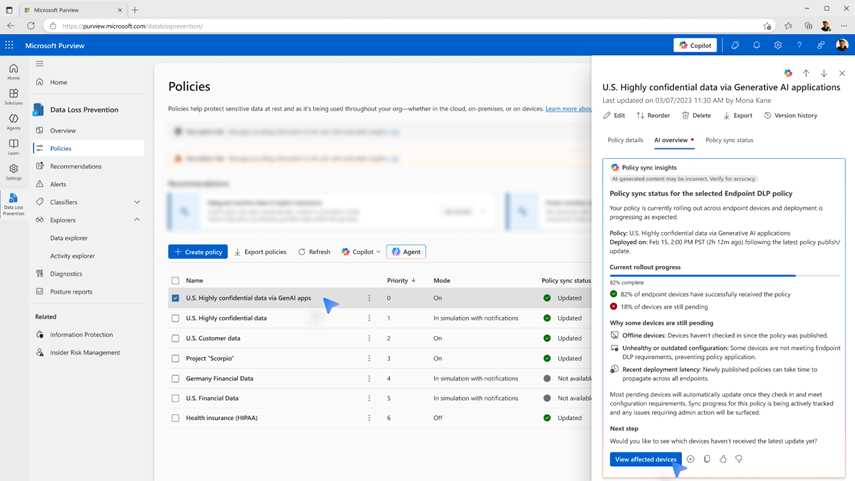The width and height of the screenshot is (855, 481).
Task: Open Learn in the left rail
Action: pos(14,147)
